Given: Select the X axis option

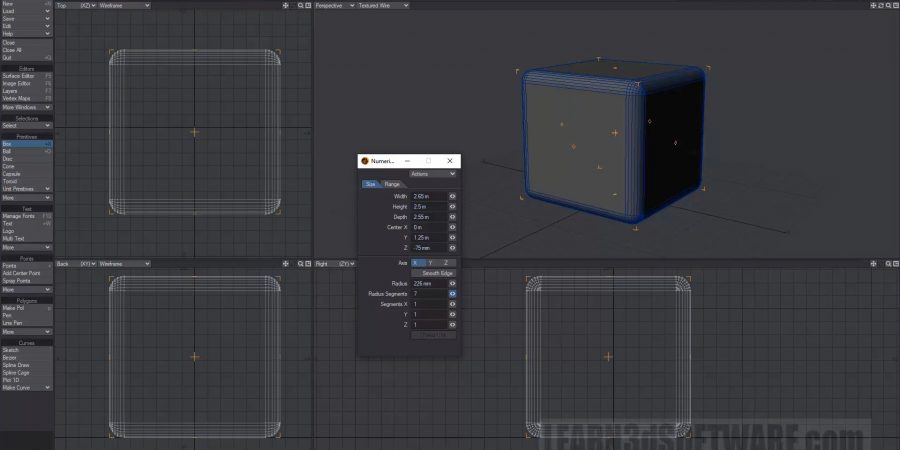Looking at the screenshot, I should (416, 262).
